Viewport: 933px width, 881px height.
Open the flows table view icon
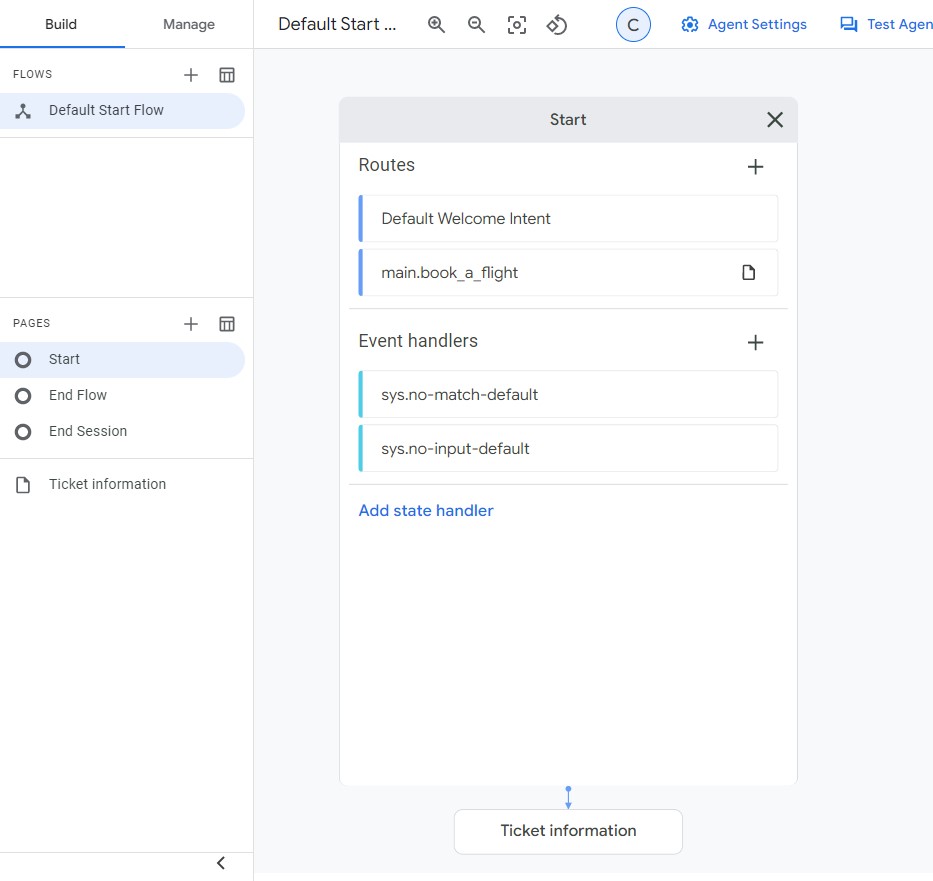(x=227, y=75)
